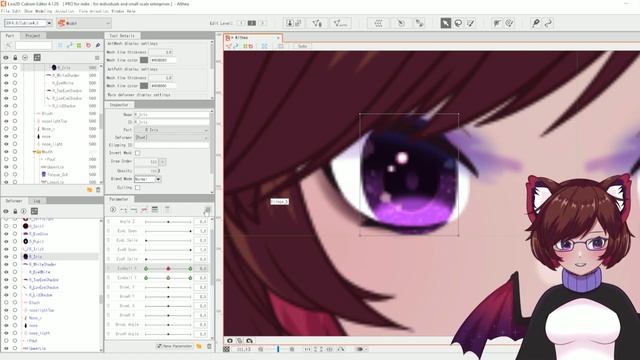Click the Solo button above canvas
The width and height of the screenshot is (640, 360).
click(x=302, y=46)
